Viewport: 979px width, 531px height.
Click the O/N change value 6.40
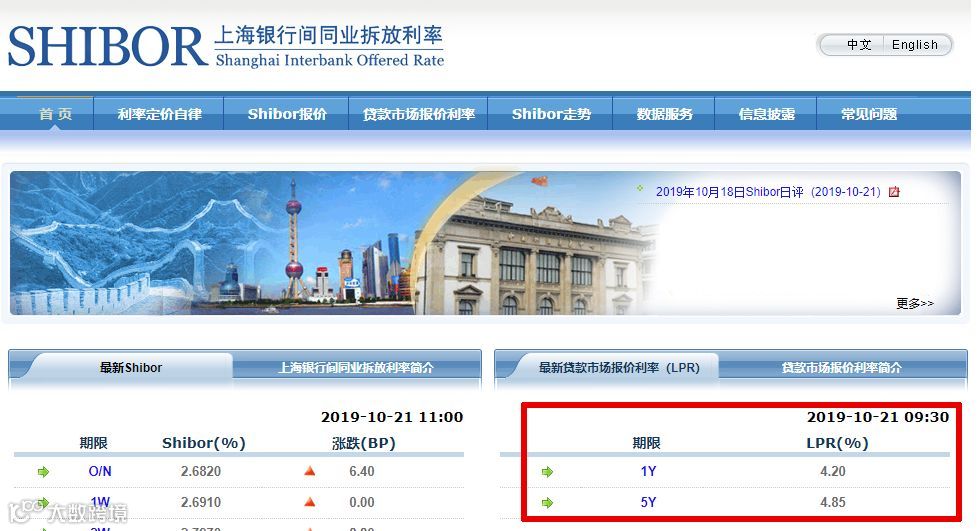(x=362, y=472)
